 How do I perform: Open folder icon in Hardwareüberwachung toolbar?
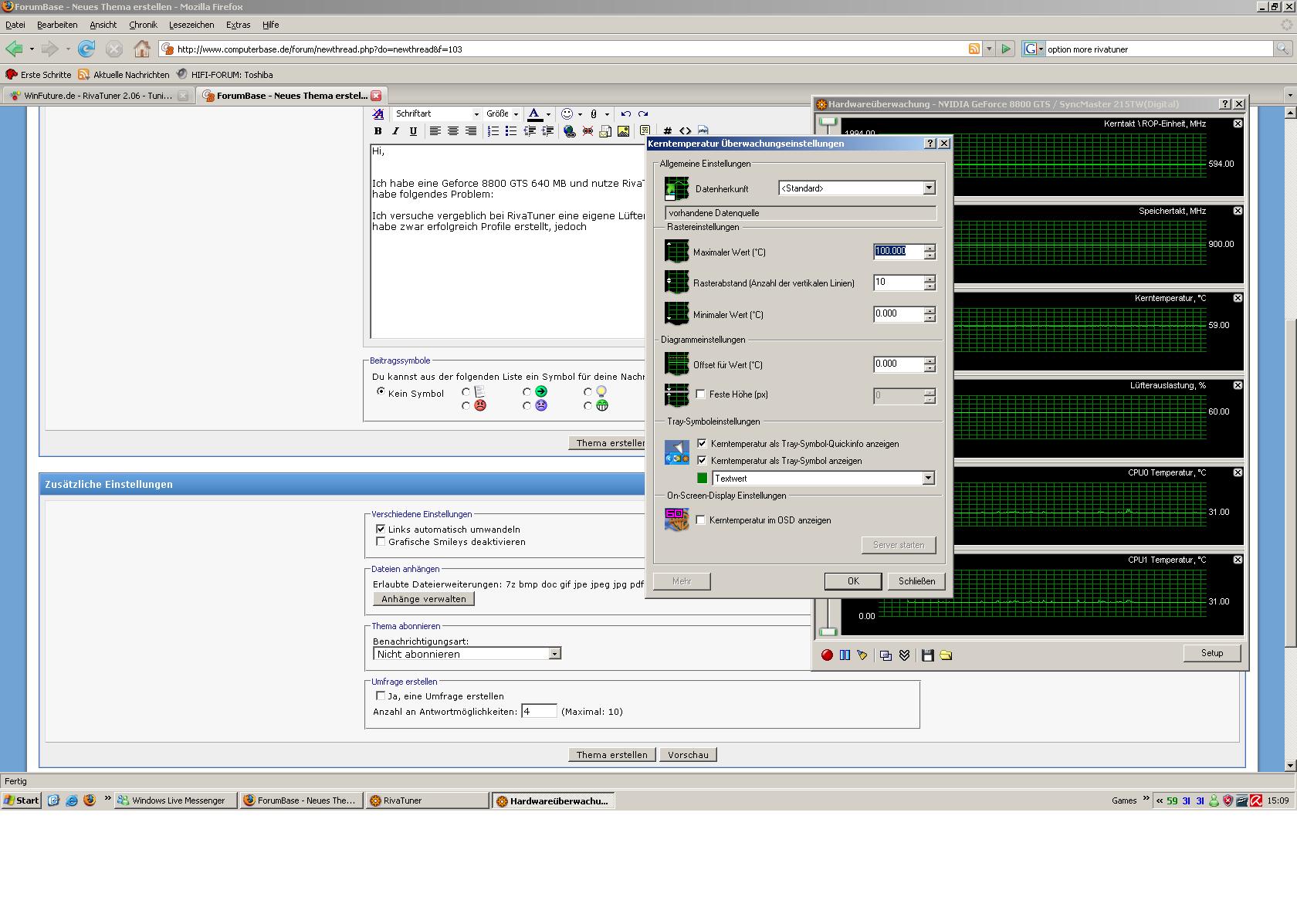click(x=946, y=655)
